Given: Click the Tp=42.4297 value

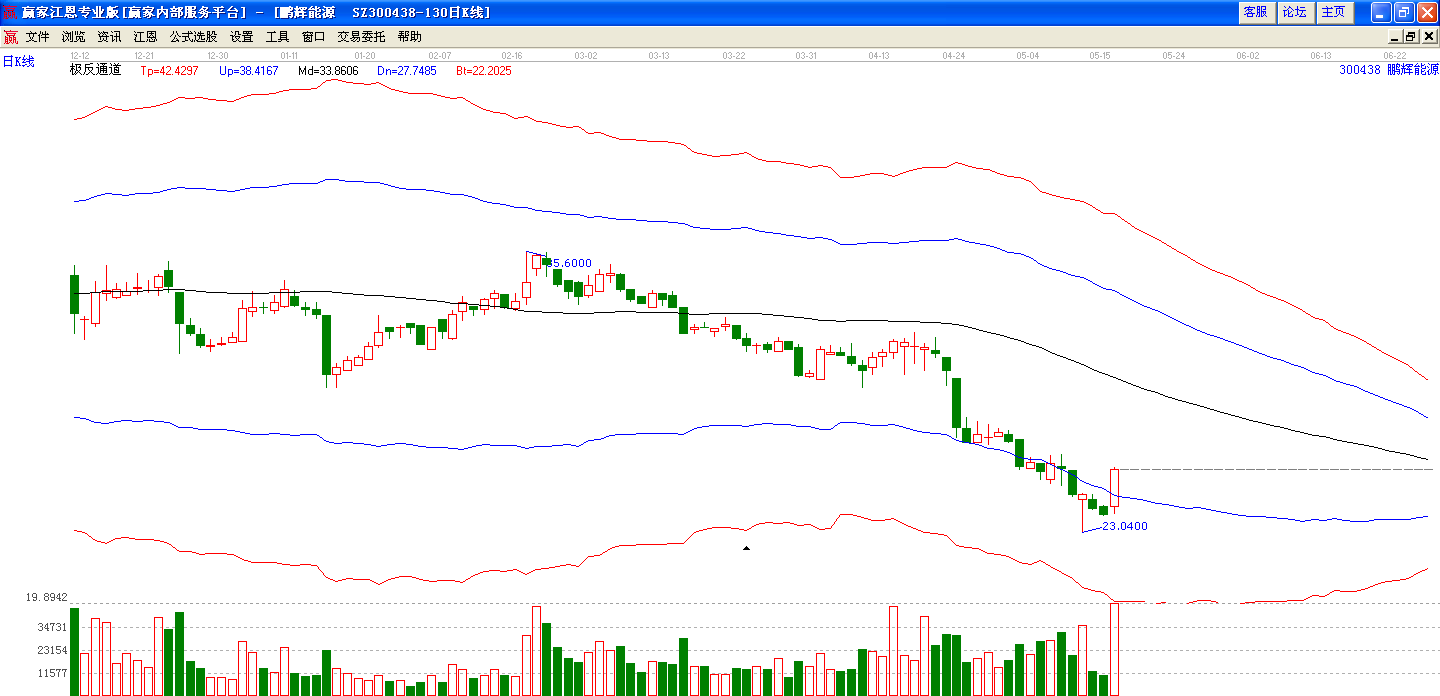Looking at the screenshot, I should [x=169, y=71].
